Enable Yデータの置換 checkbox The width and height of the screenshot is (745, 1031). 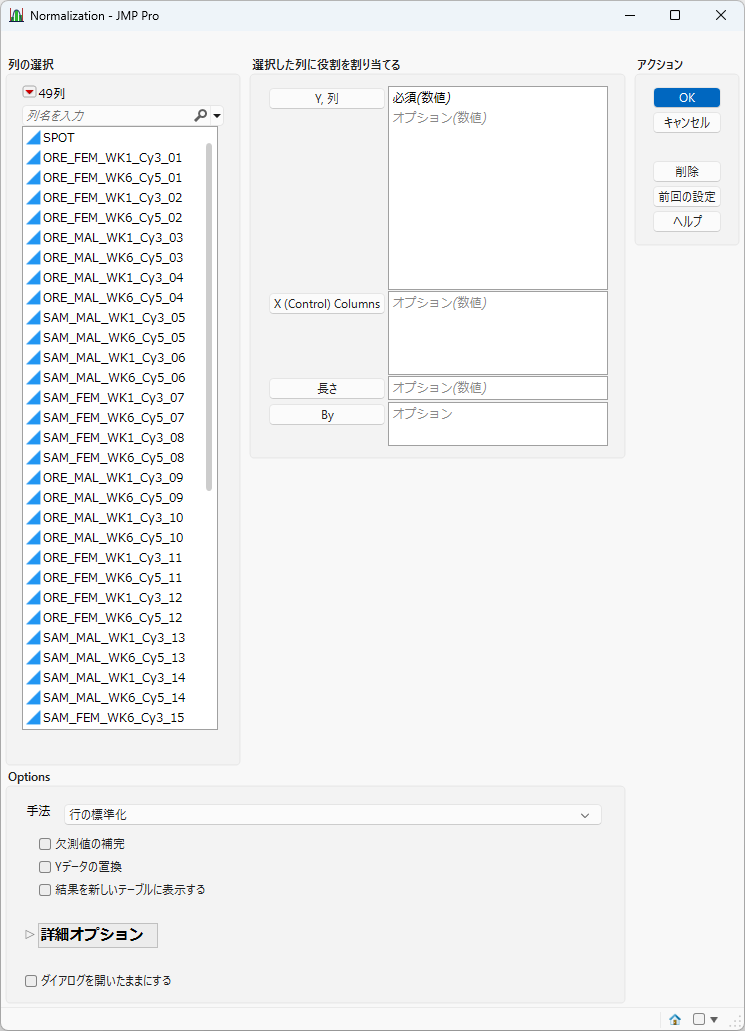click(45, 867)
